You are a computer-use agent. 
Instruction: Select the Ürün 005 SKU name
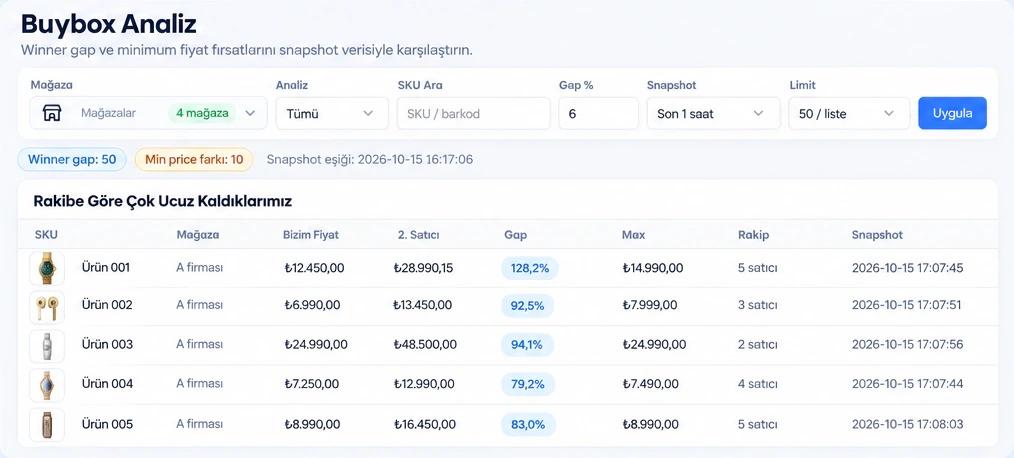tap(107, 424)
